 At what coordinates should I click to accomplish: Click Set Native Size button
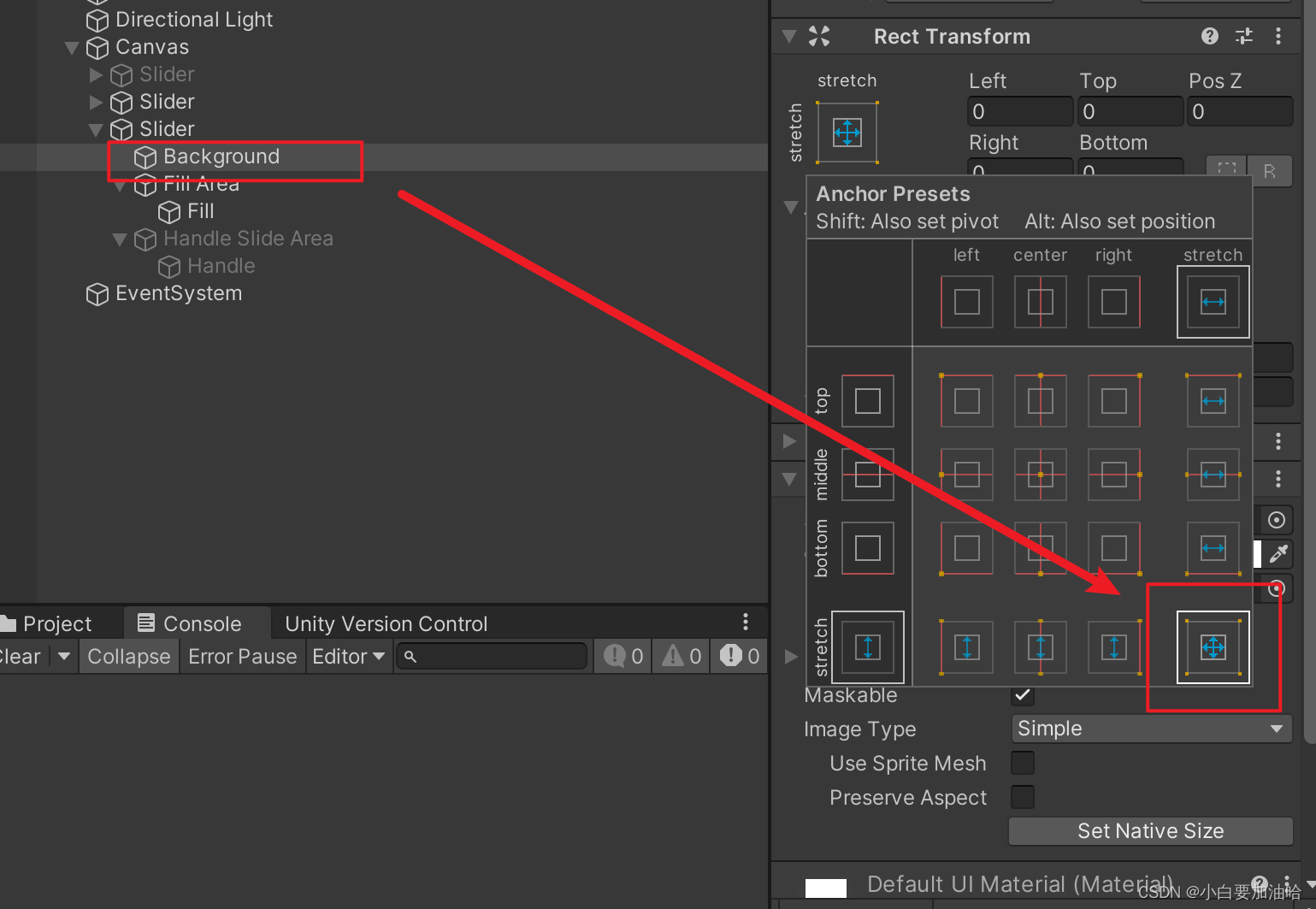(x=1151, y=831)
